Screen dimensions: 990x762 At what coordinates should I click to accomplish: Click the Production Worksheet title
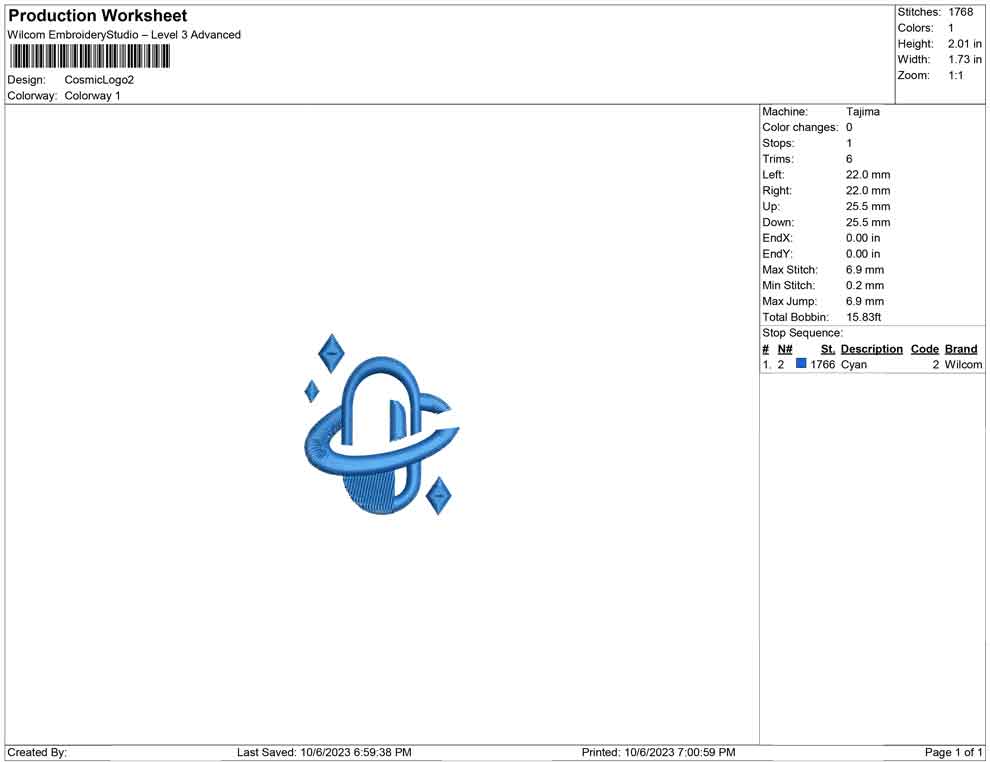pos(97,16)
